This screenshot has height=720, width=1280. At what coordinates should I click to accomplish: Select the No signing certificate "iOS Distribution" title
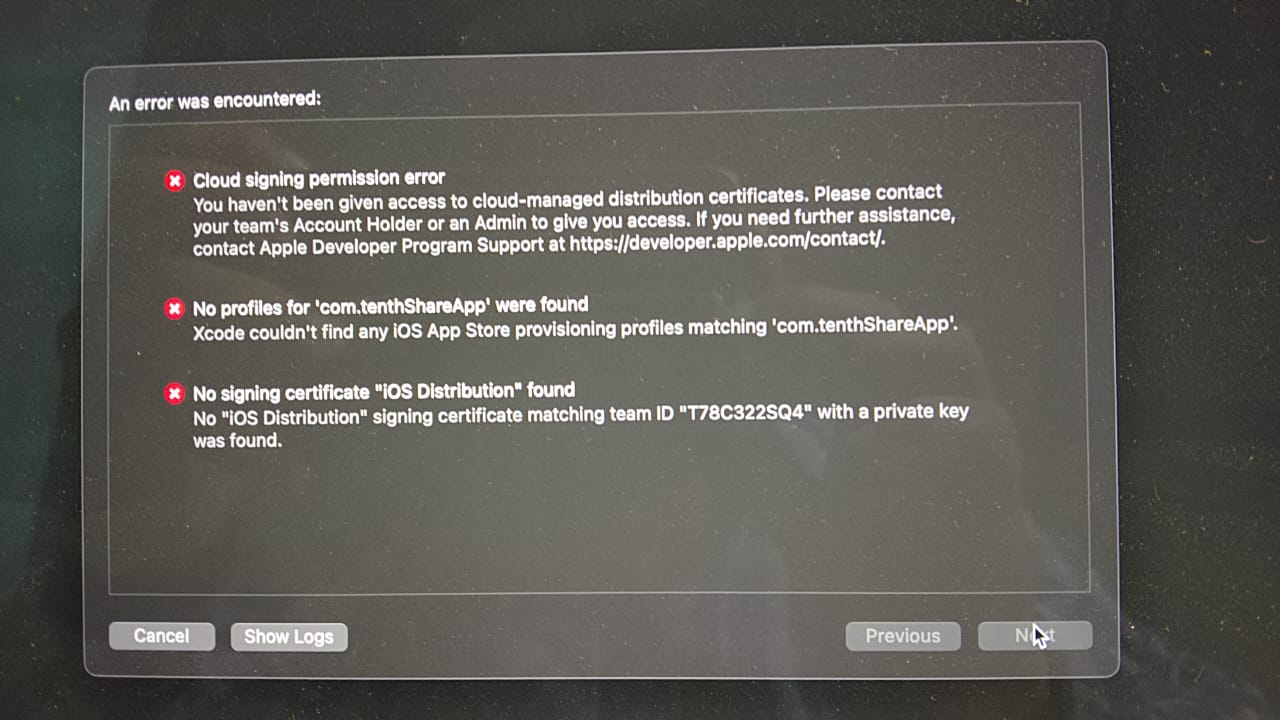(x=384, y=391)
